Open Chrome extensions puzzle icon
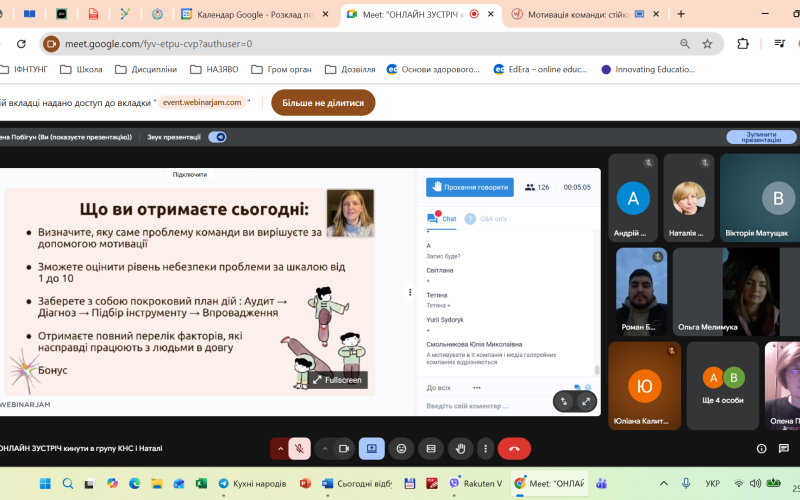800x500 pixels. pyautogui.click(x=743, y=44)
